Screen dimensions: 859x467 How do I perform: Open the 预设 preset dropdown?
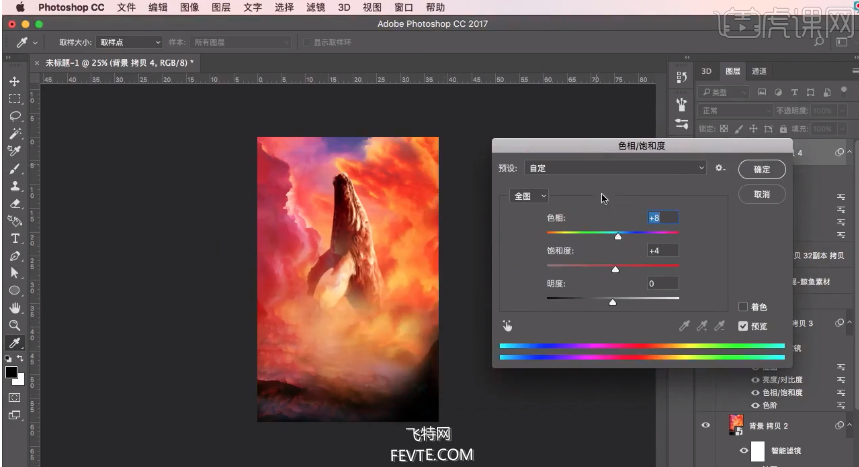coord(615,168)
